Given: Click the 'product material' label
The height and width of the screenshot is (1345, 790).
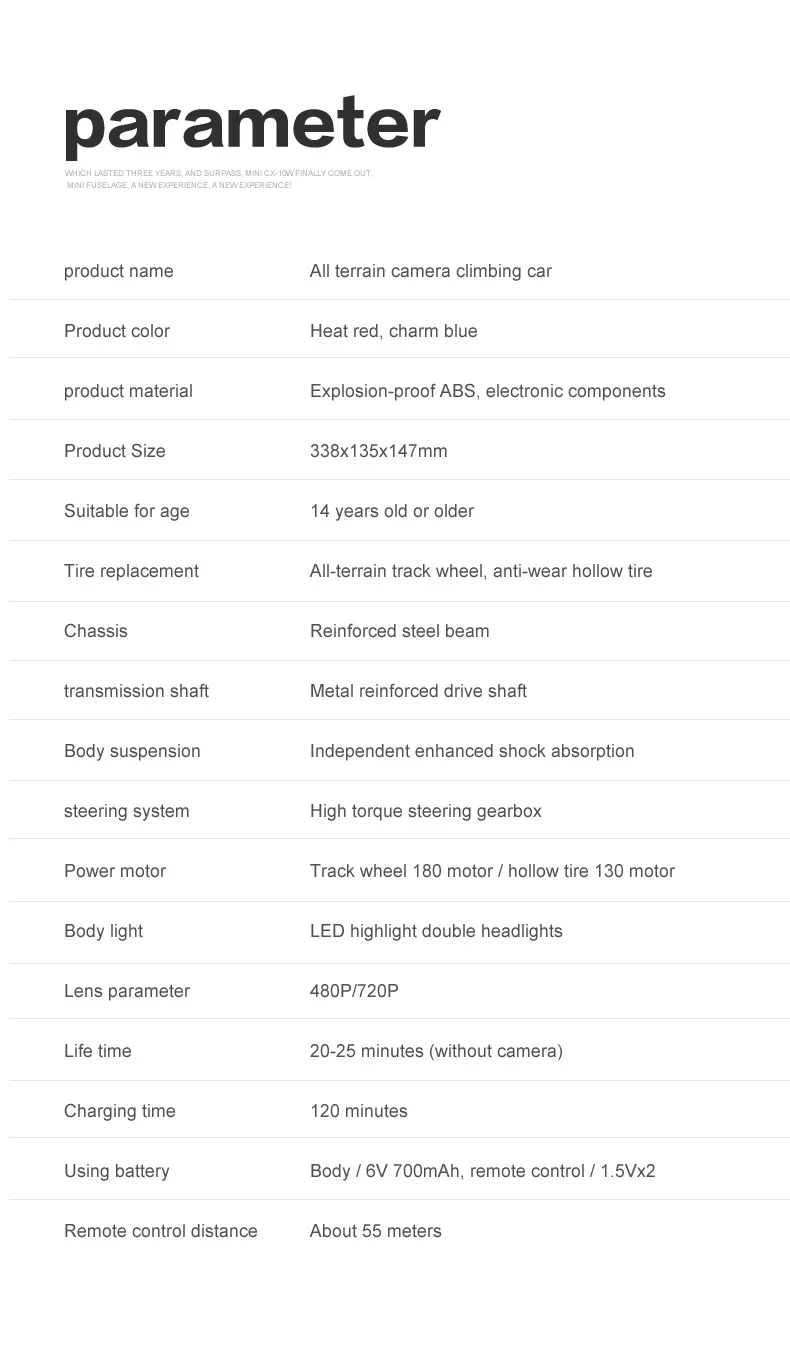Looking at the screenshot, I should 128,391.
